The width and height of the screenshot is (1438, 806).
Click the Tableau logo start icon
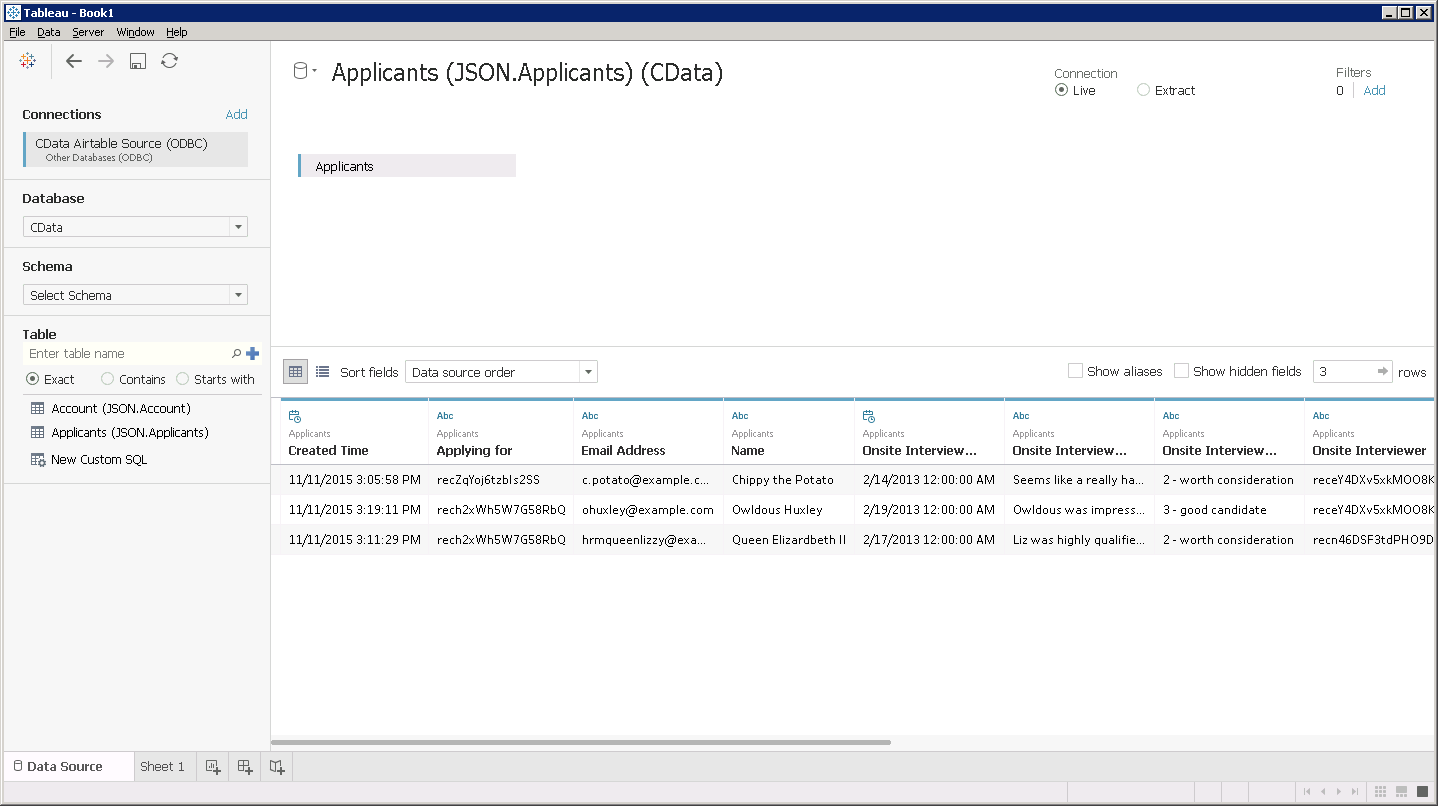coord(28,61)
